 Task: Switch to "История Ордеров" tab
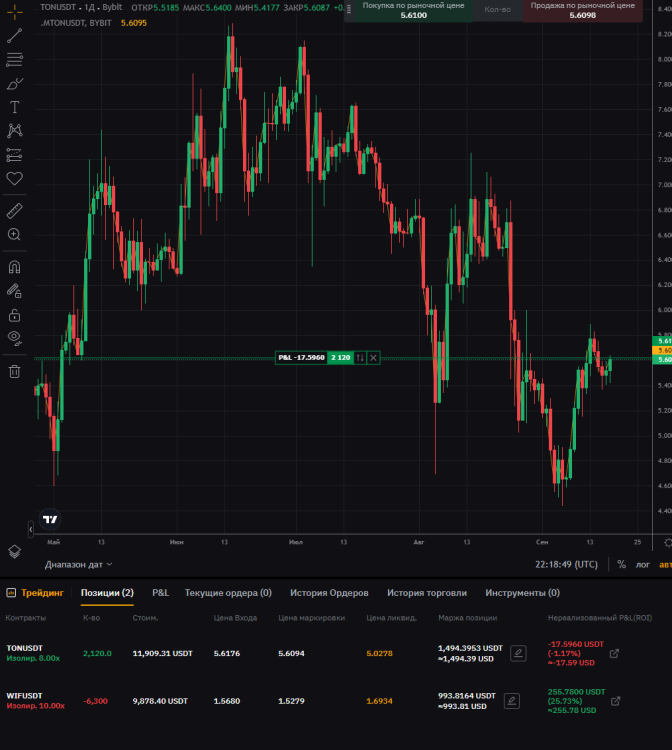329,593
